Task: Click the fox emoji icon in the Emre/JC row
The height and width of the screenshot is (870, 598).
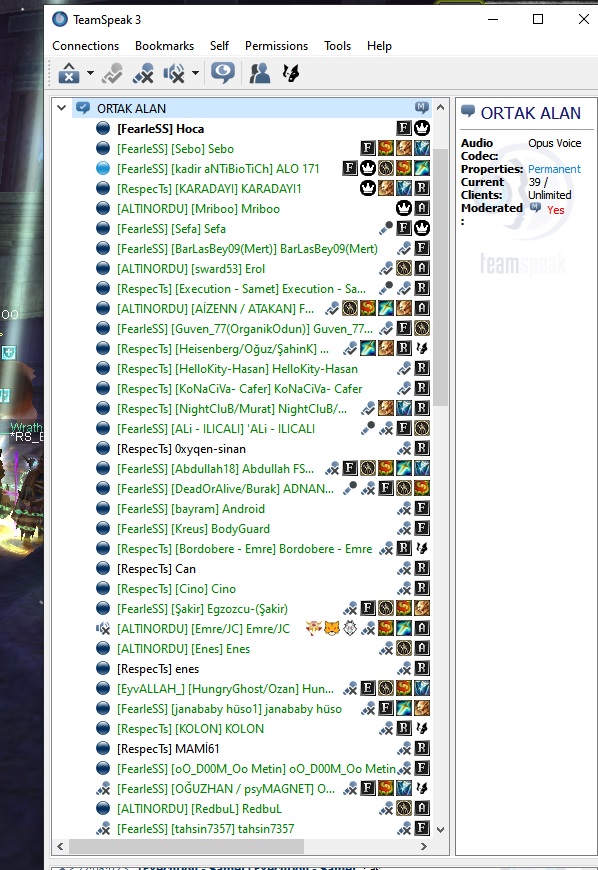Action: pyautogui.click(x=332, y=628)
